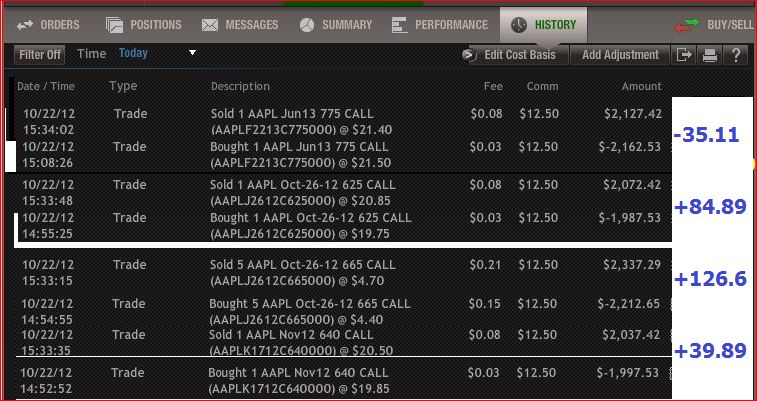Open help question mark icon
The image size is (757, 401).
(x=736, y=55)
